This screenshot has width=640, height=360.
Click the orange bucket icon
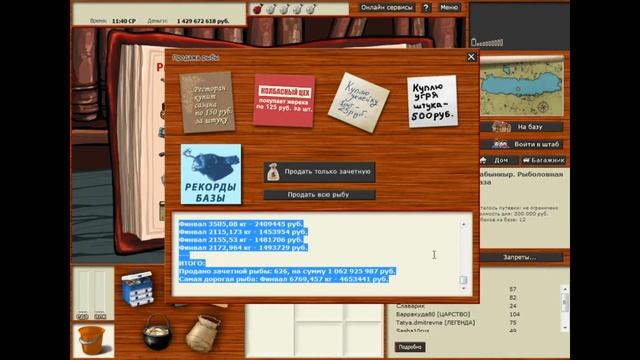point(93,340)
